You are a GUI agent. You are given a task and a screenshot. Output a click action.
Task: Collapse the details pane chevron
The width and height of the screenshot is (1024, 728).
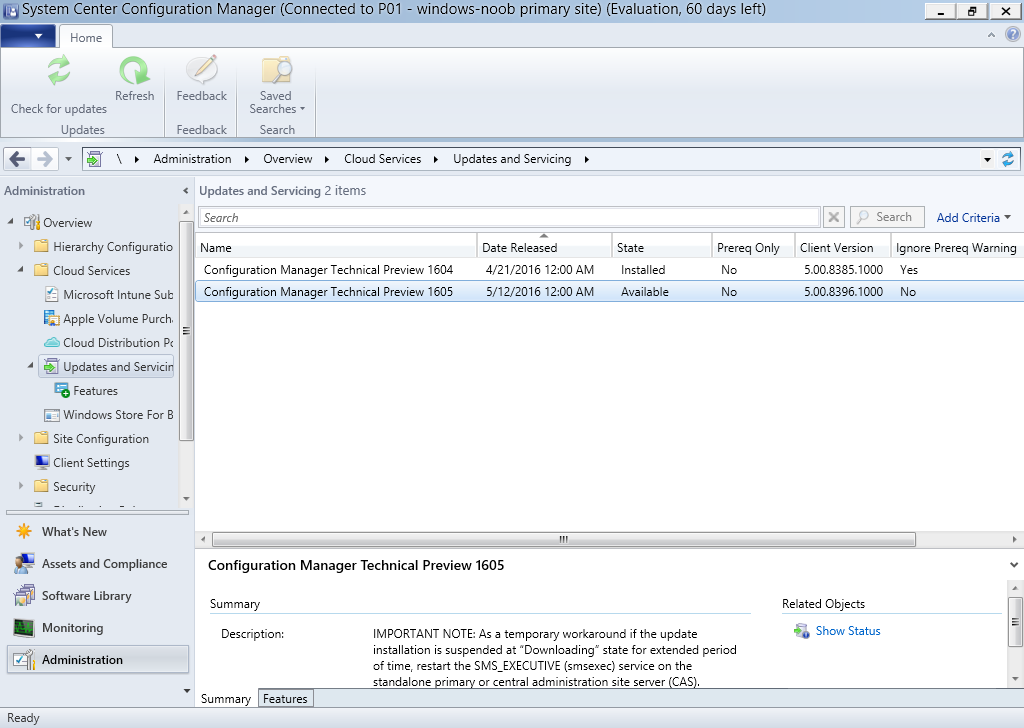(1014, 565)
